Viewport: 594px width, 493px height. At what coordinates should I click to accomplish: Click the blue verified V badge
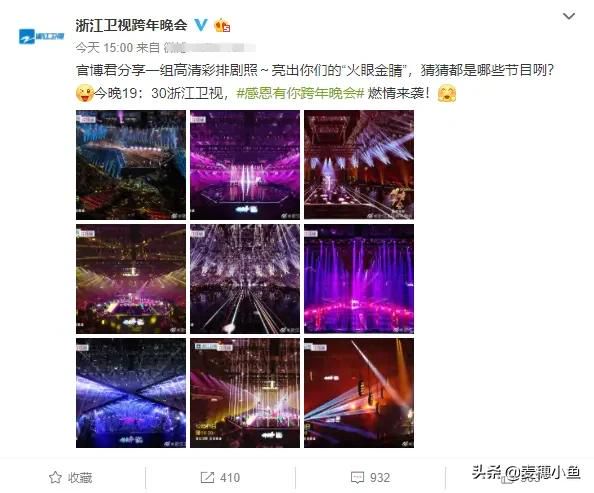[201, 25]
